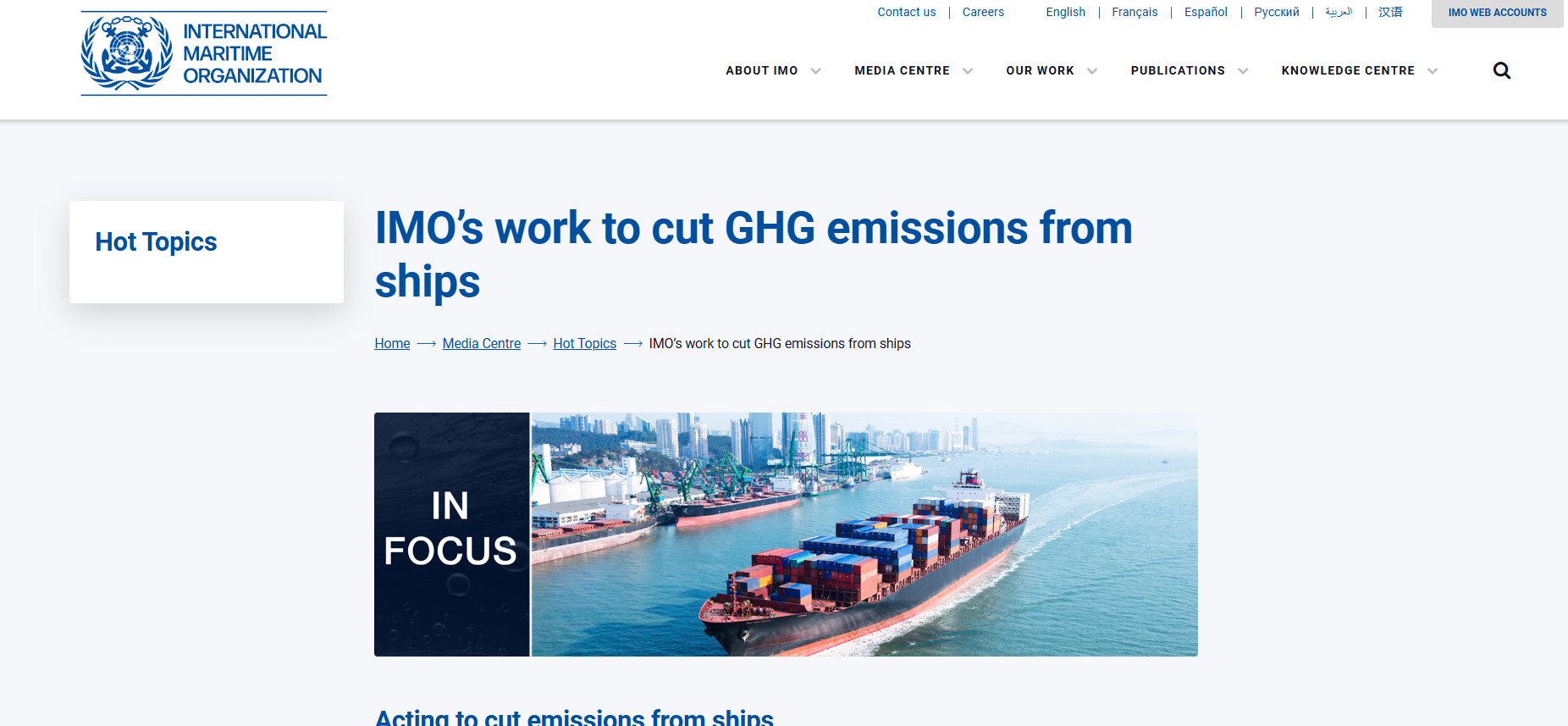The width and height of the screenshot is (1568, 726).
Task: Switch language to Русский
Action: pos(1276,12)
